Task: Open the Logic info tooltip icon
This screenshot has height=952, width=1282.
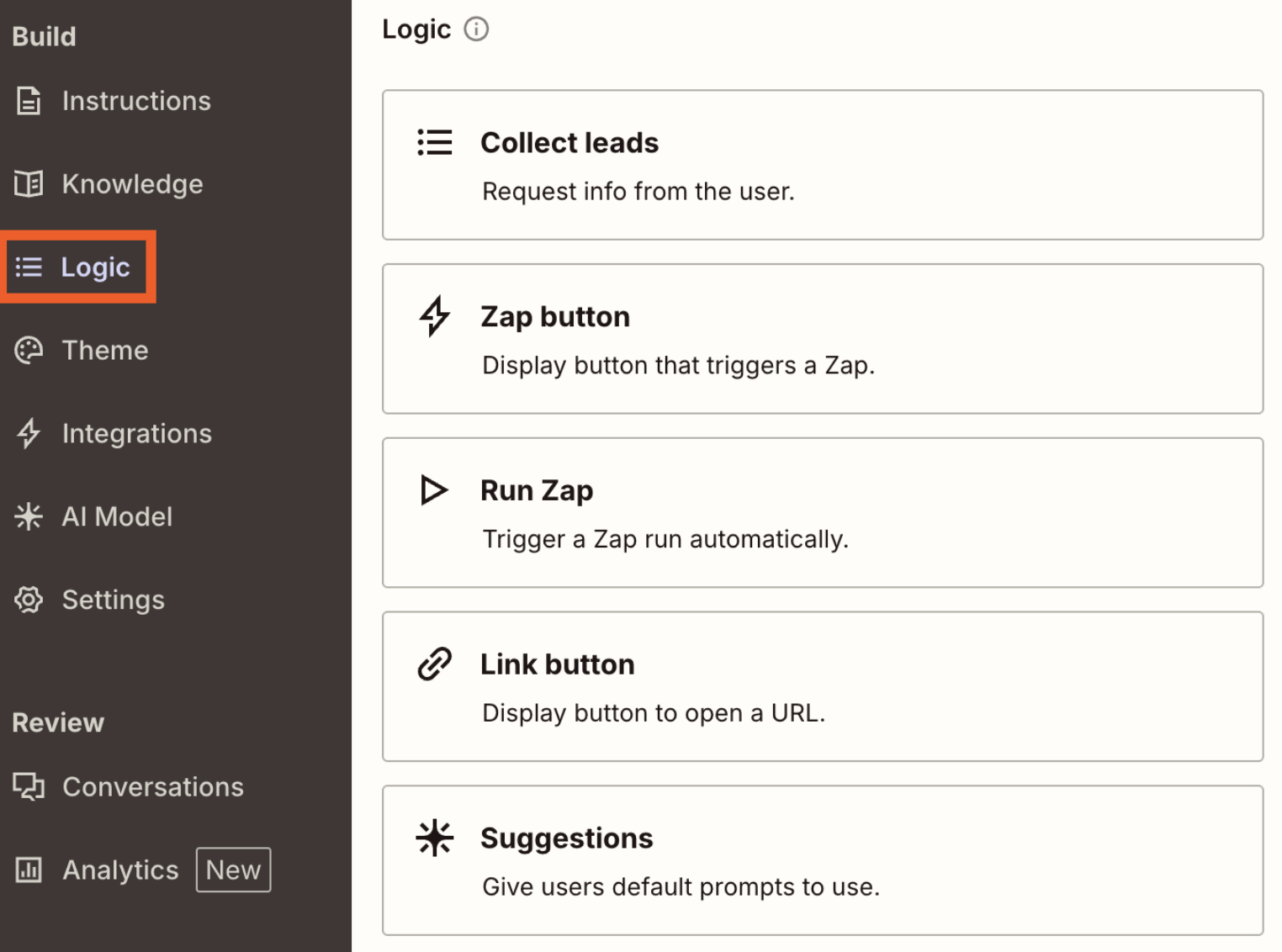Action: [476, 29]
